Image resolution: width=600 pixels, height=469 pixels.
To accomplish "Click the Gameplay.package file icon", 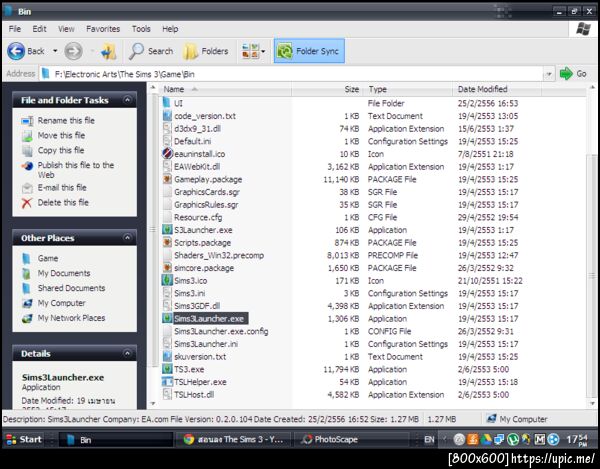I will pos(167,179).
